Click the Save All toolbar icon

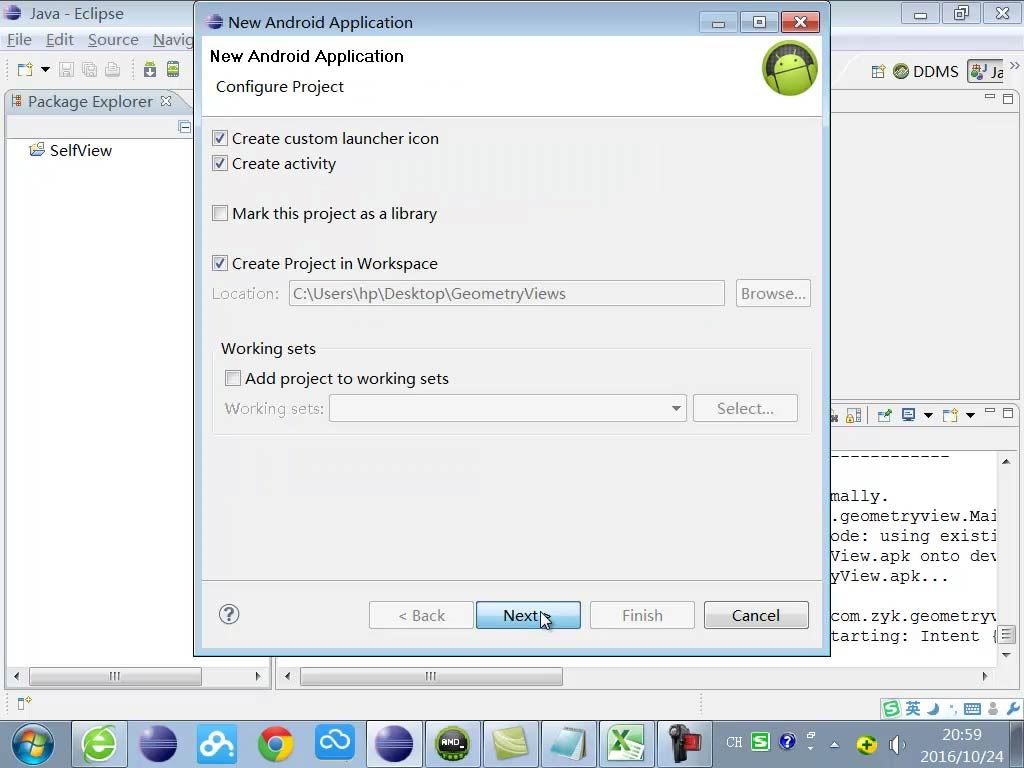click(89, 69)
